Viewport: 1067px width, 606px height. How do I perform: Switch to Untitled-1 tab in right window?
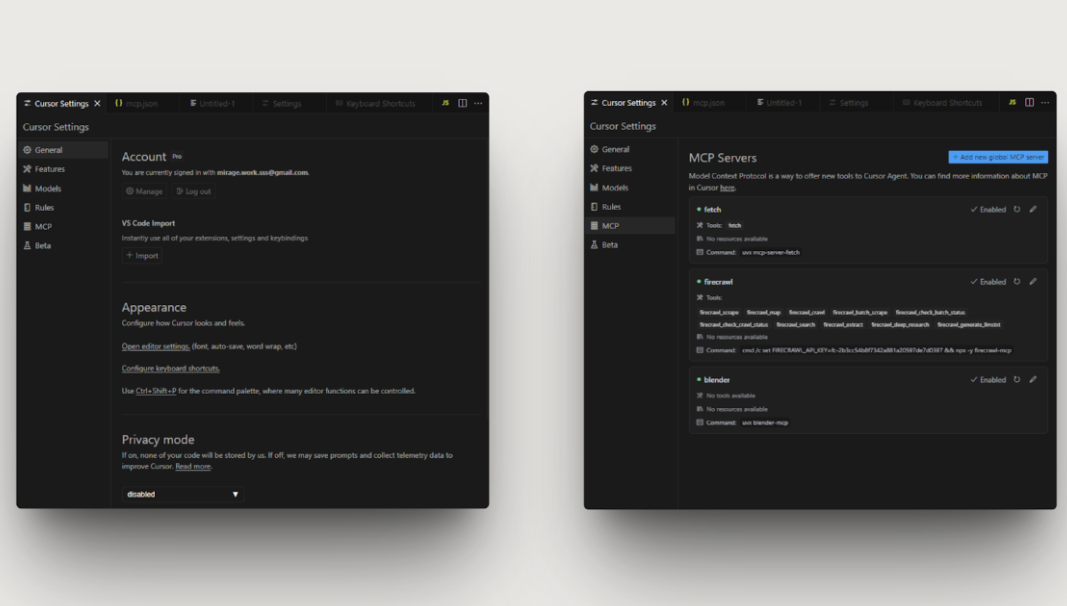coord(780,103)
